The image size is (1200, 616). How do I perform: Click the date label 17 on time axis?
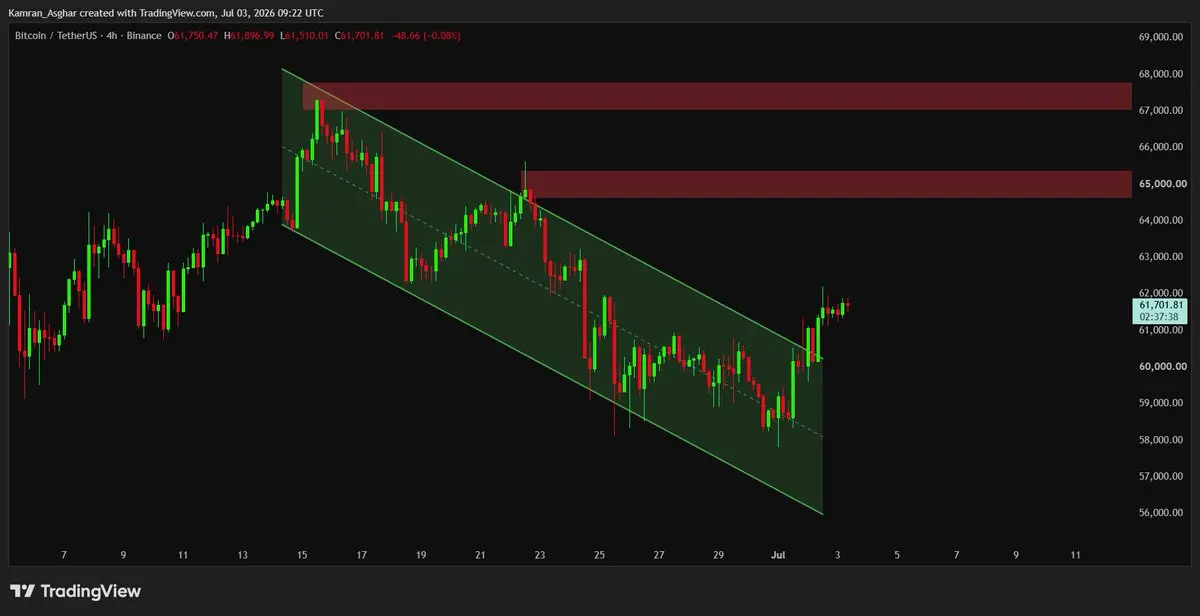pos(362,554)
